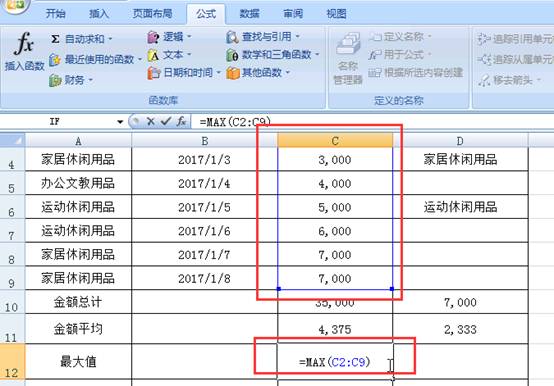Open the Lookup and Reference (查找与引用) icon

232,37
